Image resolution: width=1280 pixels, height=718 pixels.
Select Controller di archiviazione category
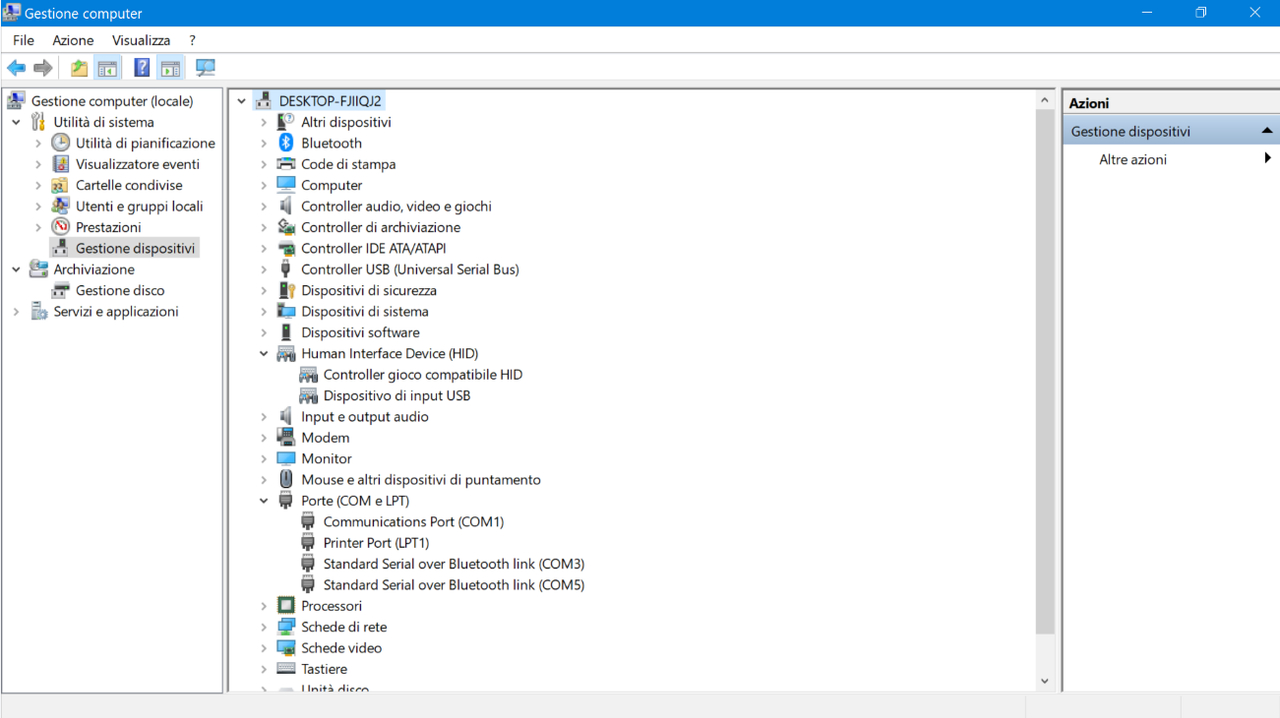click(x=381, y=227)
